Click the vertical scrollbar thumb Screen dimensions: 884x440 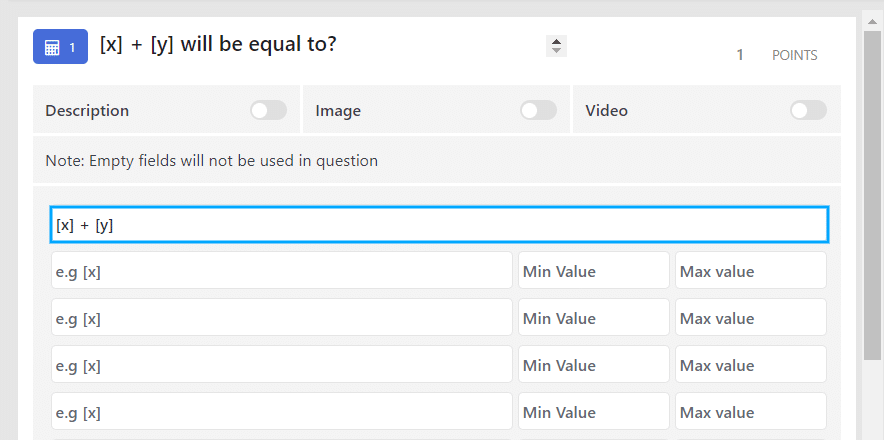(872, 195)
